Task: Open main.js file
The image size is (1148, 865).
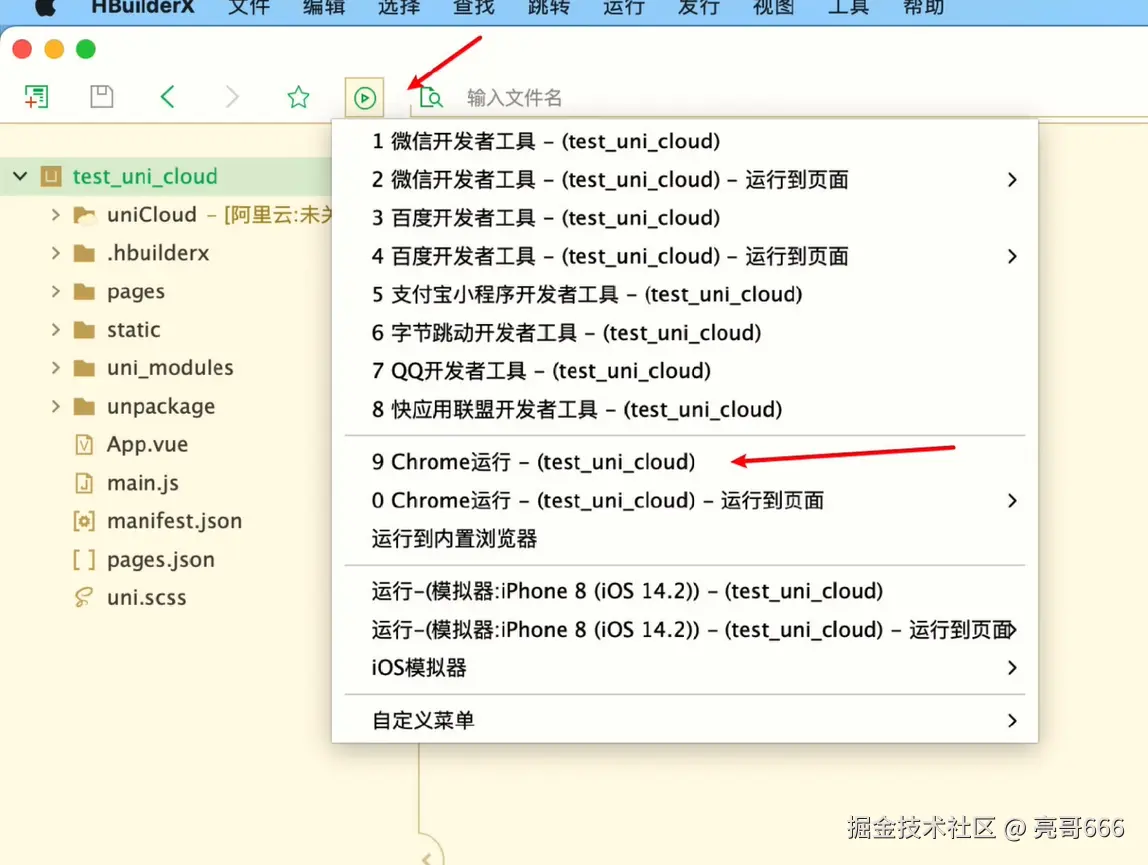Action: (x=143, y=483)
